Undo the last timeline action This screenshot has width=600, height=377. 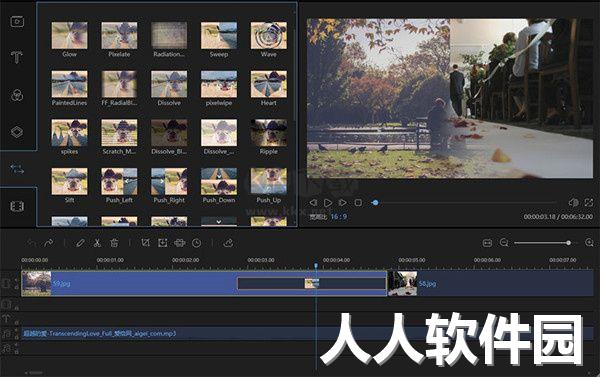pyautogui.click(x=31, y=243)
